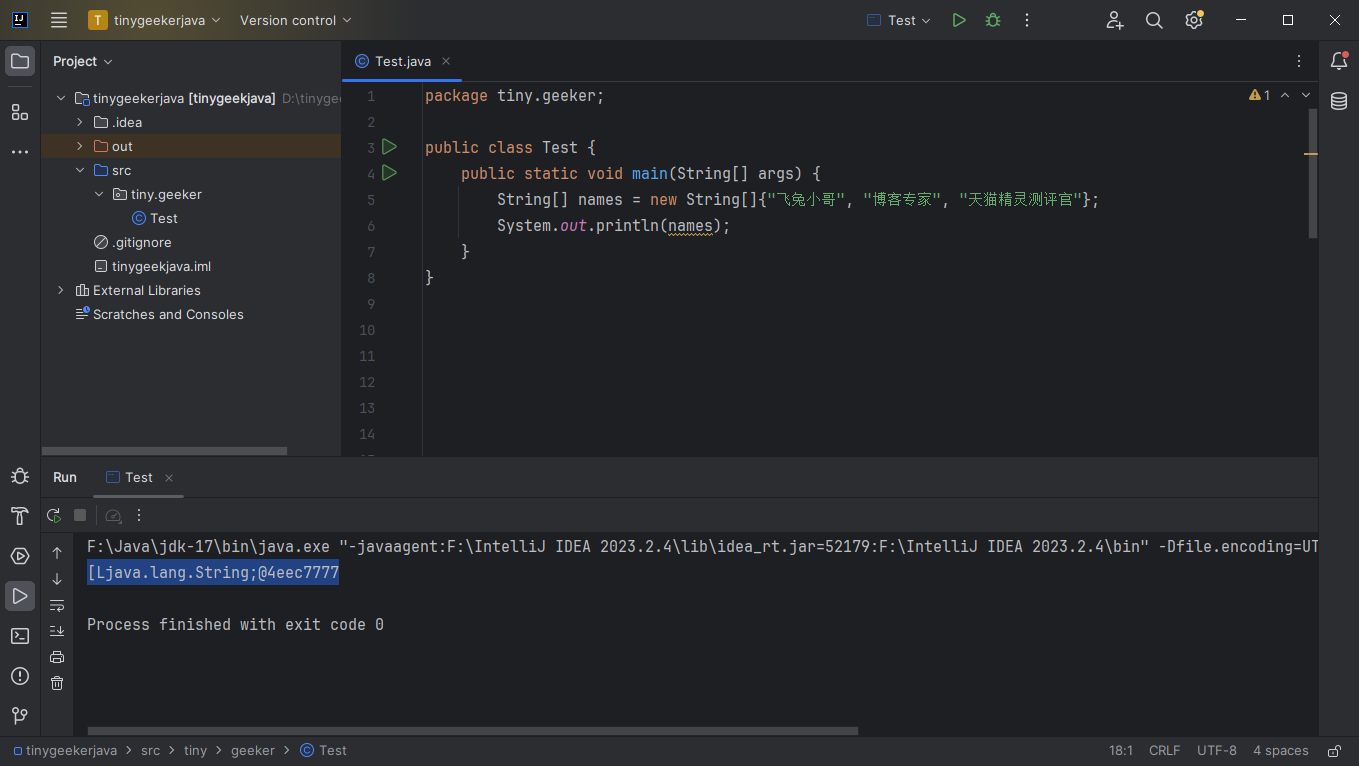Viewport: 1359px width, 766px height.
Task: Open Search Everywhere magnifier
Action: (x=1154, y=20)
